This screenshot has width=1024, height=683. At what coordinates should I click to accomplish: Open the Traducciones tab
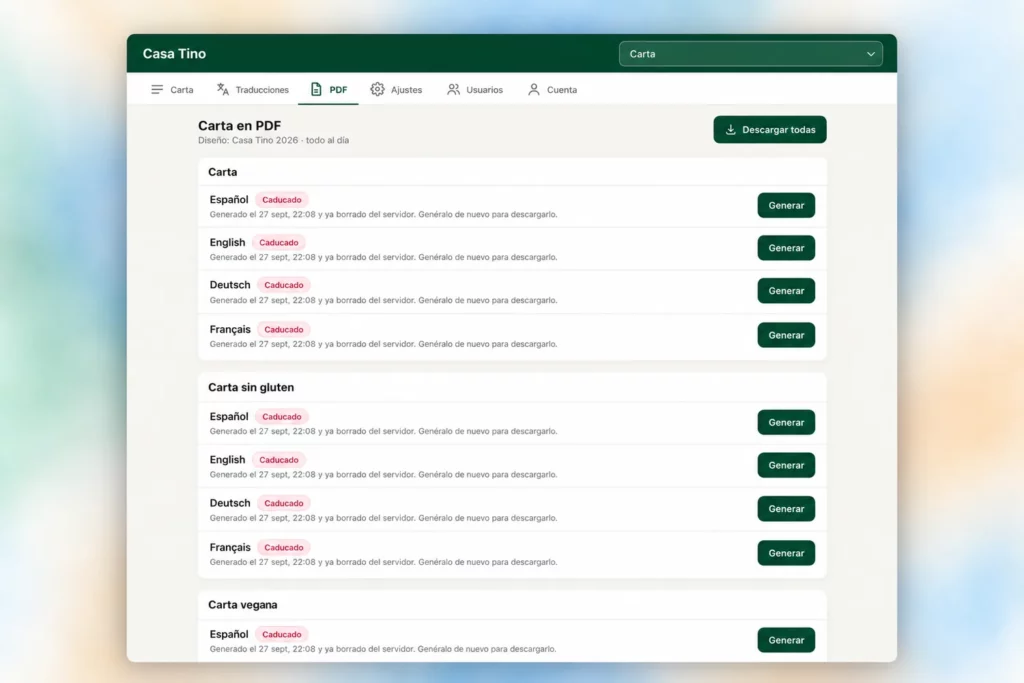point(253,89)
